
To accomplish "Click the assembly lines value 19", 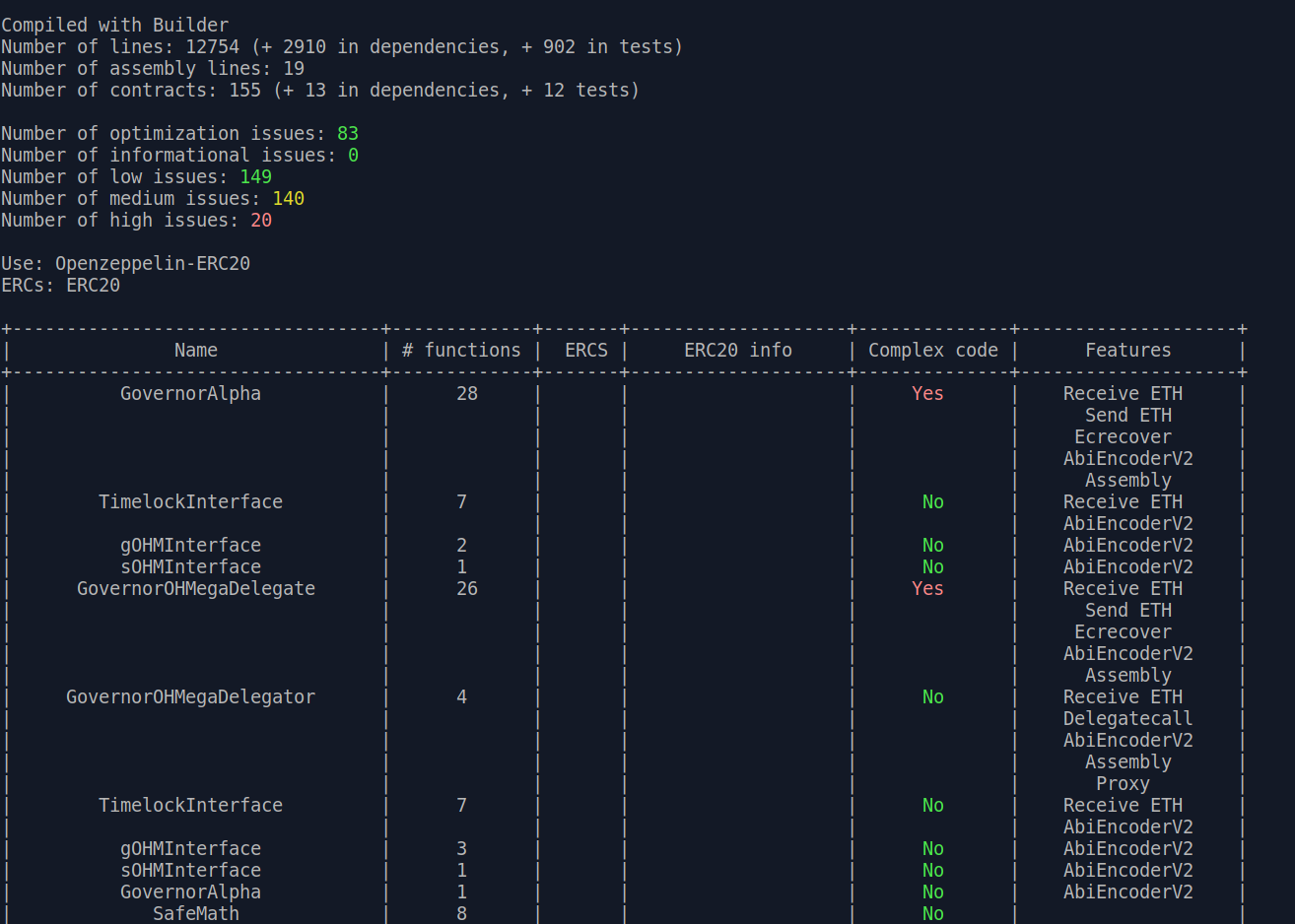I will click(294, 69).
